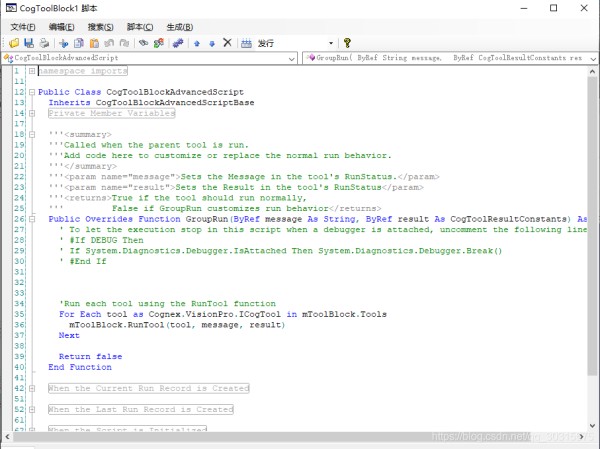Click the vertical scrollbar up arrow

click(x=592, y=71)
